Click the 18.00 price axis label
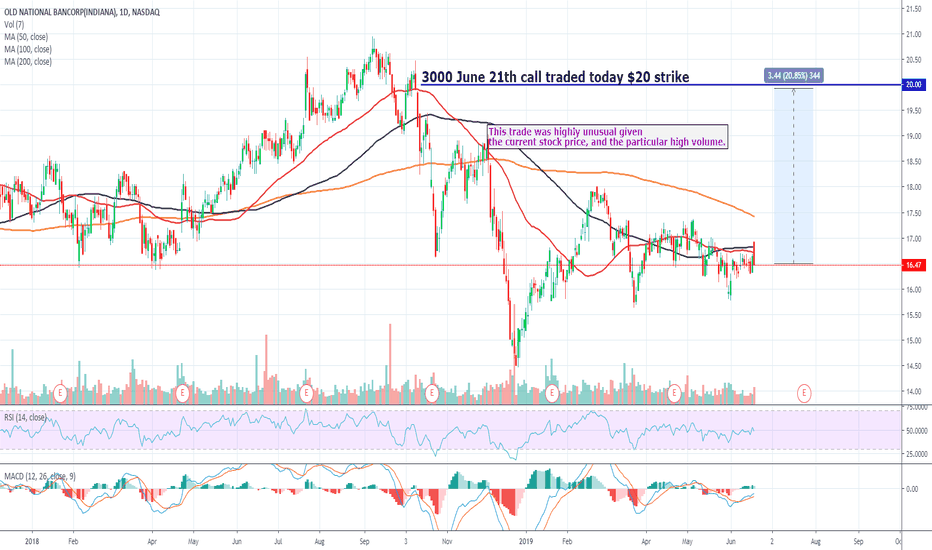This screenshot has width=932, height=550. 914,187
